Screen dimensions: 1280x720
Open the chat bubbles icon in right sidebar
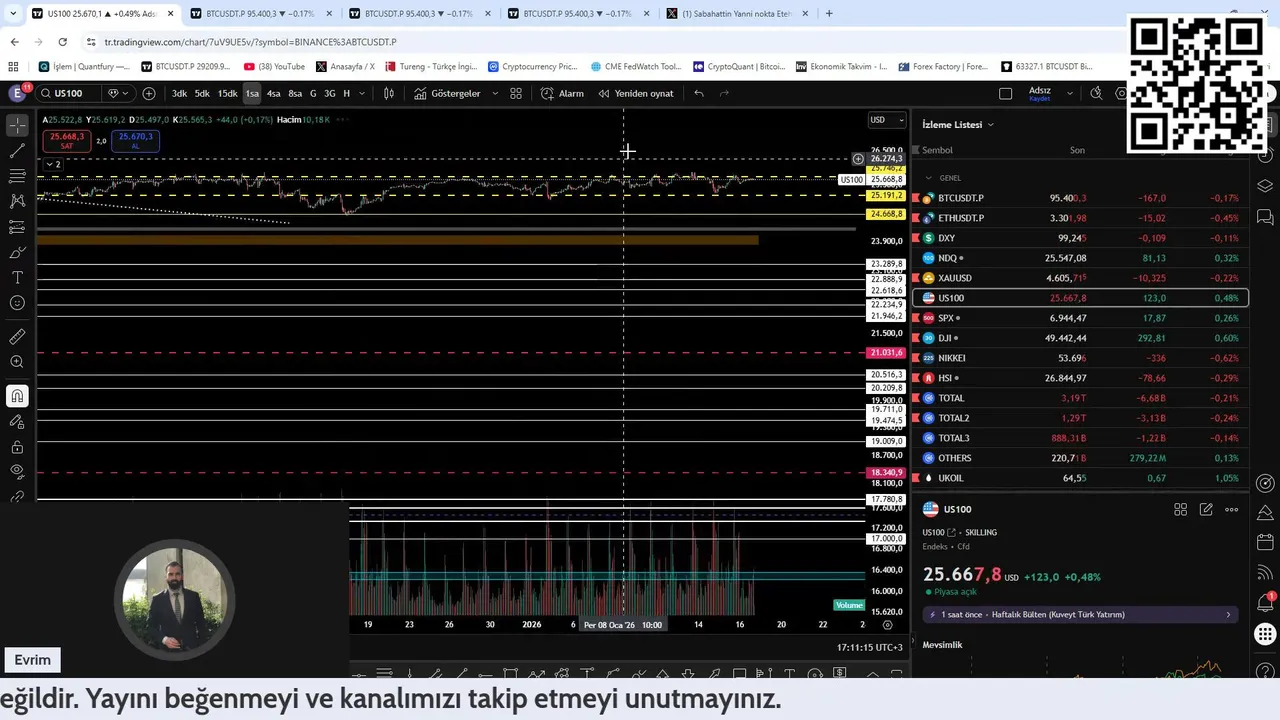click(x=1265, y=216)
